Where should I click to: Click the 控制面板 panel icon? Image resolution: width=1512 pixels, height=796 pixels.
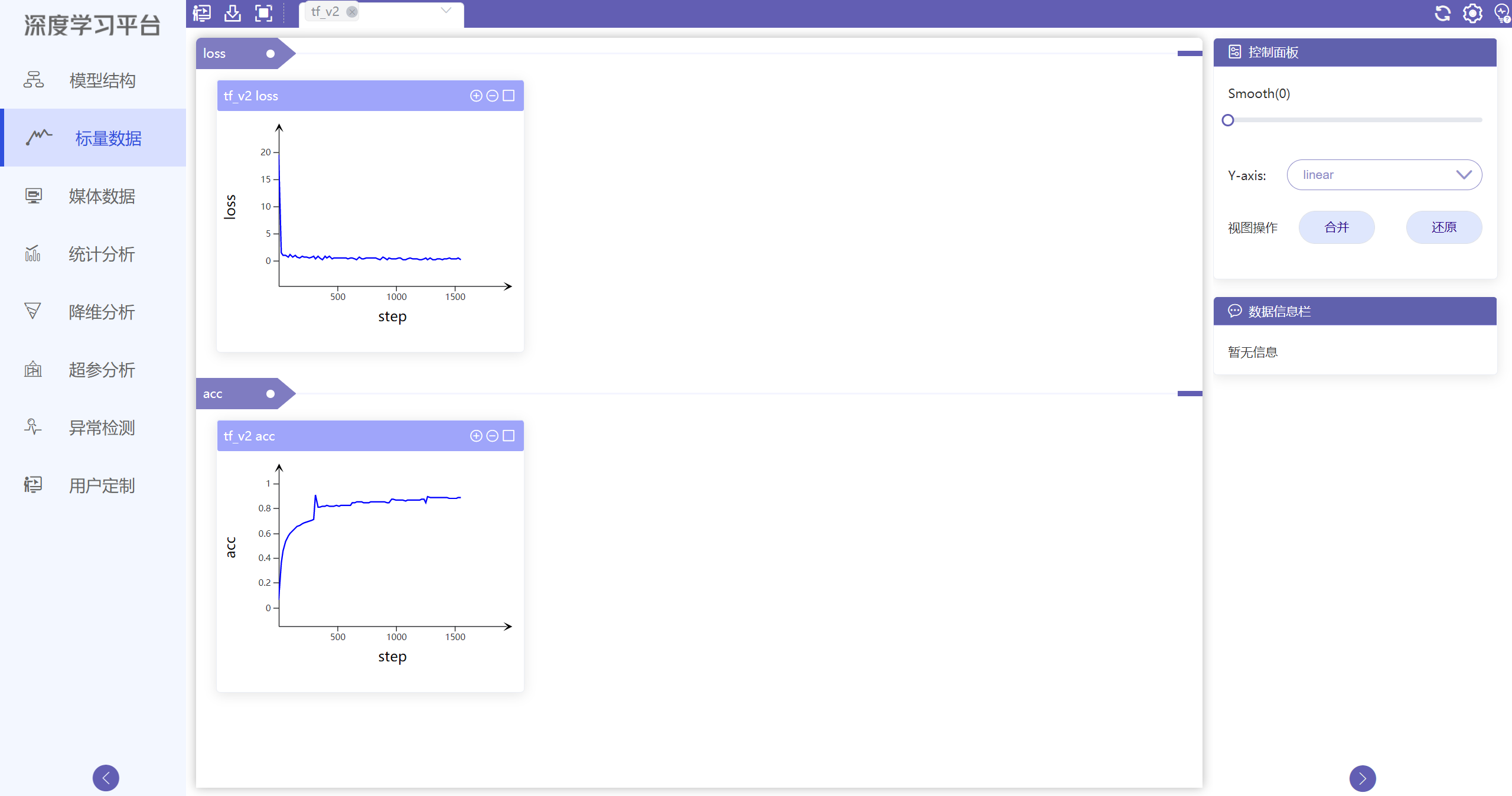(x=1235, y=52)
